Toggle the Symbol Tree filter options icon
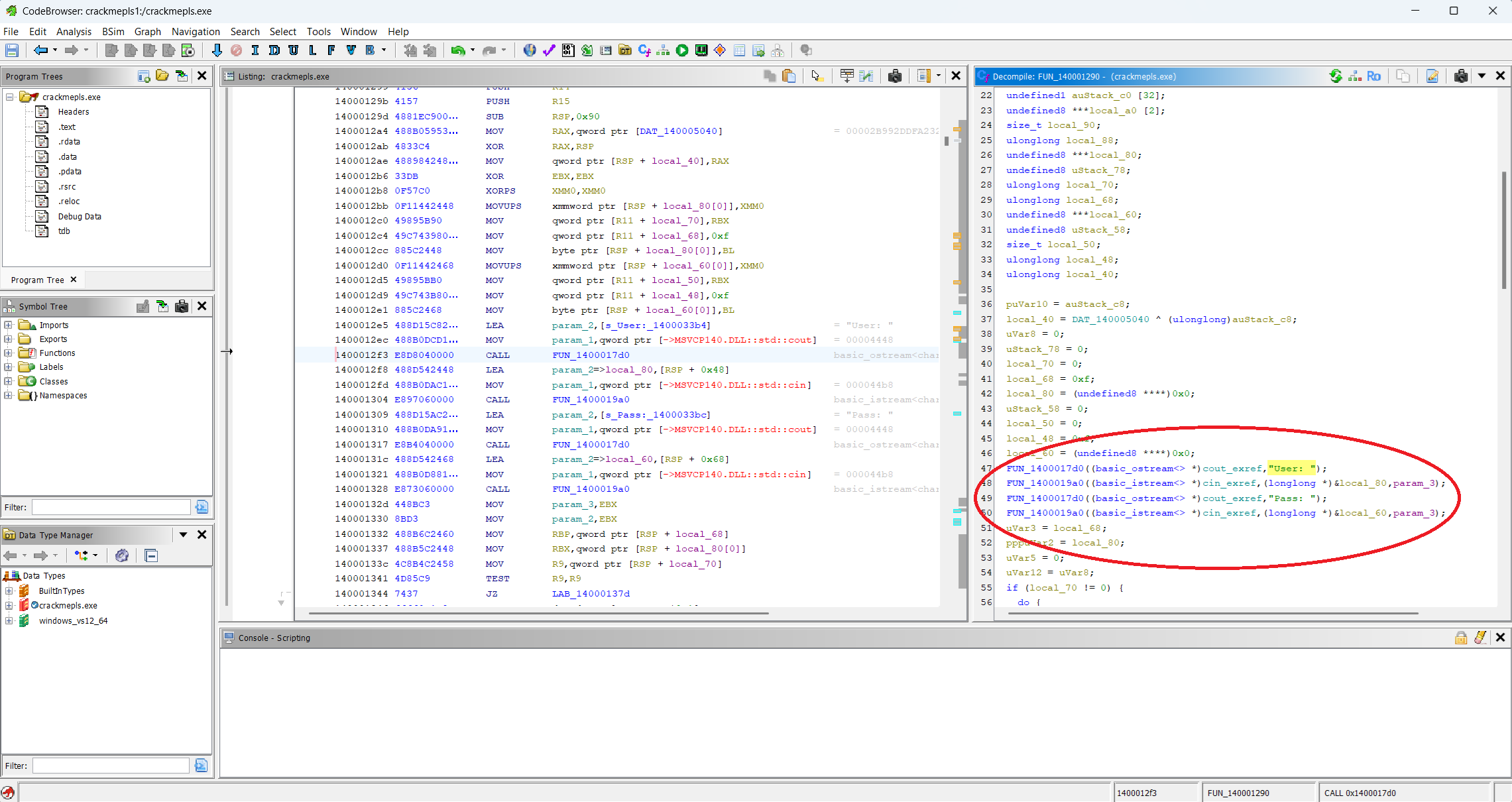 click(202, 508)
